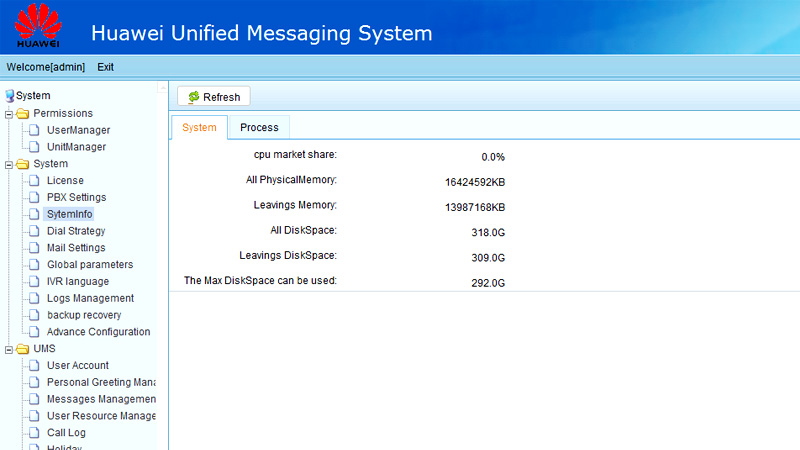The width and height of the screenshot is (800, 450).
Task: Click the Advance Configuration page icon
Action: point(34,332)
